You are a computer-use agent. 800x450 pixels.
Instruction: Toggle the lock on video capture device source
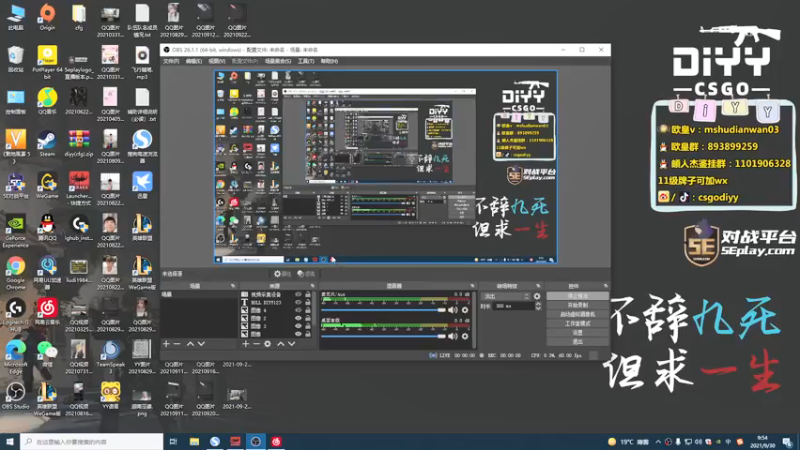(x=308, y=294)
